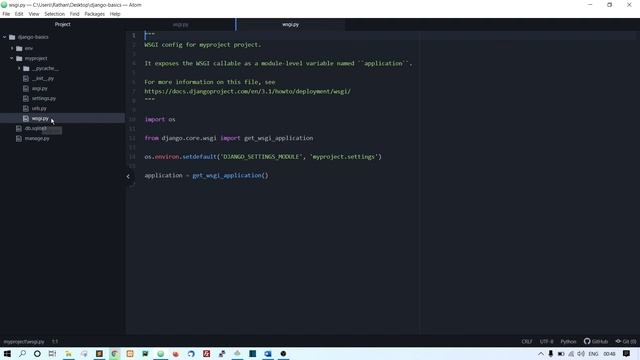Click the 'WSGI config for myproject' comment line
The image size is (640, 360).
(202, 45)
